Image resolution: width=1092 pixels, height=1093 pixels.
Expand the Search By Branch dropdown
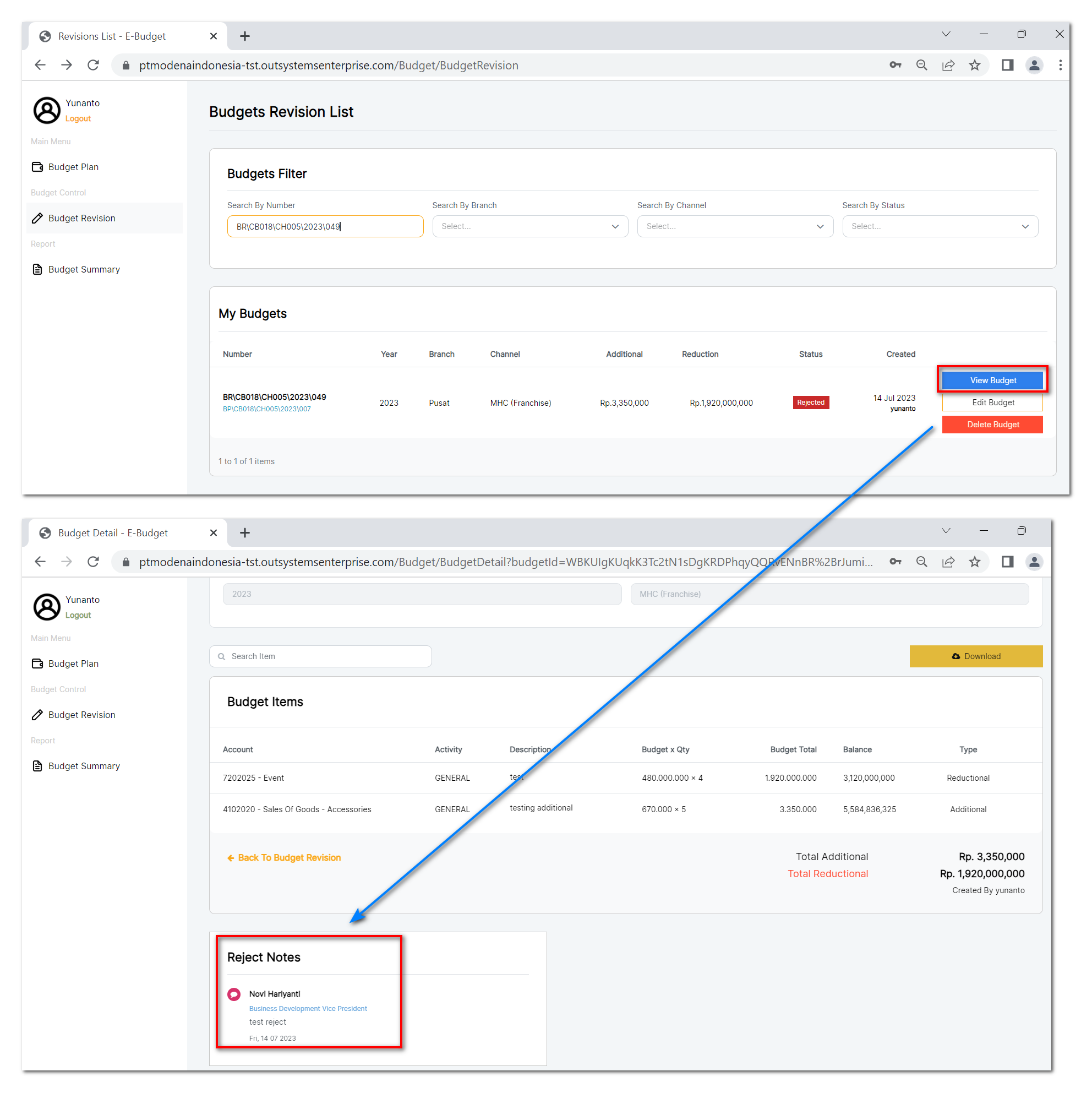[x=530, y=226]
